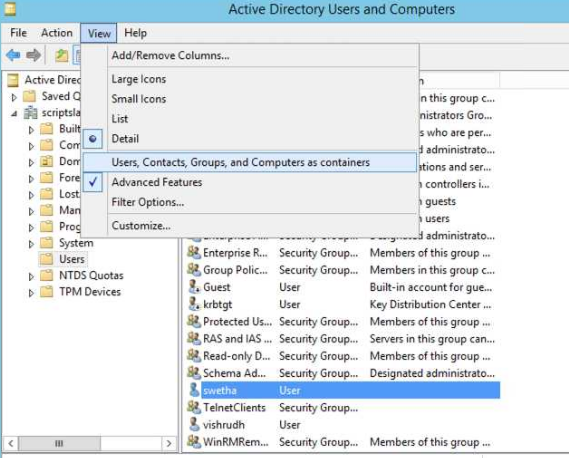Image resolution: width=569 pixels, height=458 pixels.
Task: Click the TelnetClients group icon
Action: pos(194,407)
